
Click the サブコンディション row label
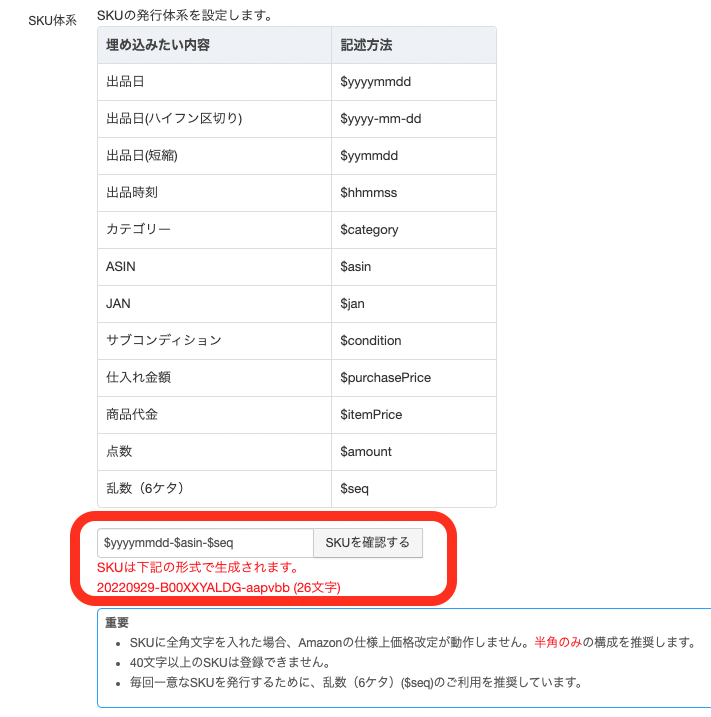pyautogui.click(x=164, y=341)
